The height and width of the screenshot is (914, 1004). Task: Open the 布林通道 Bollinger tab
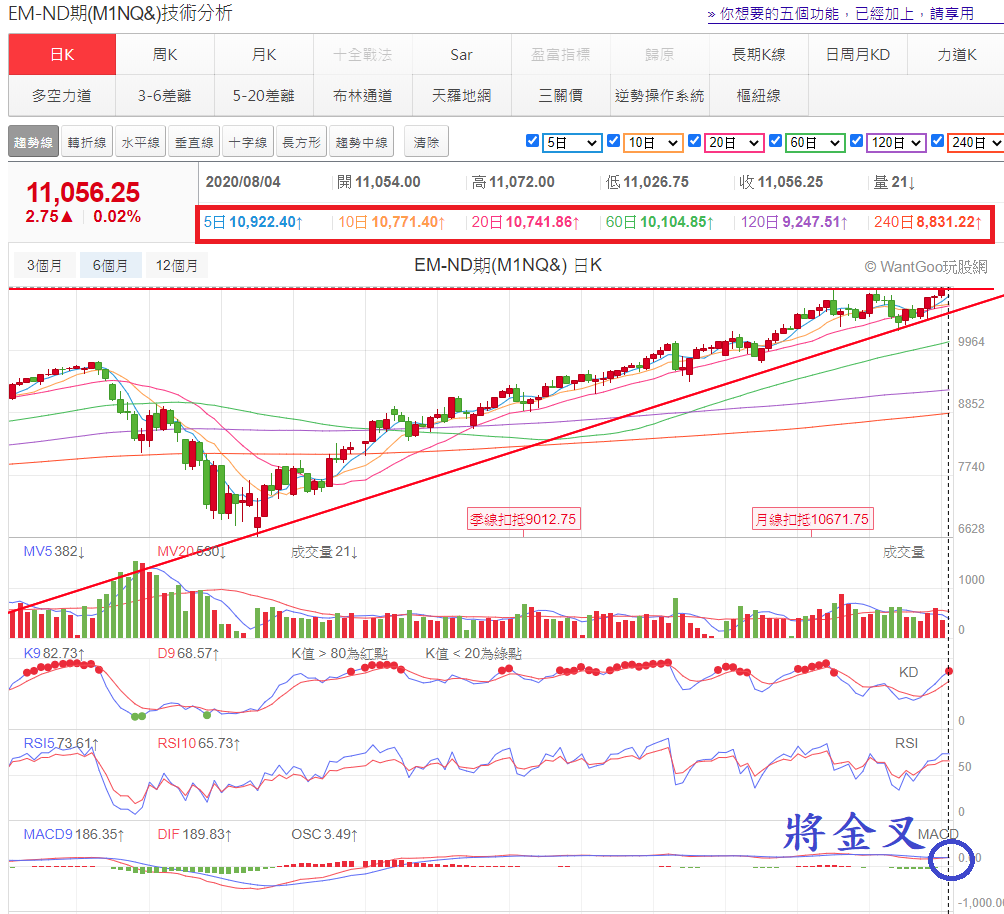point(363,95)
